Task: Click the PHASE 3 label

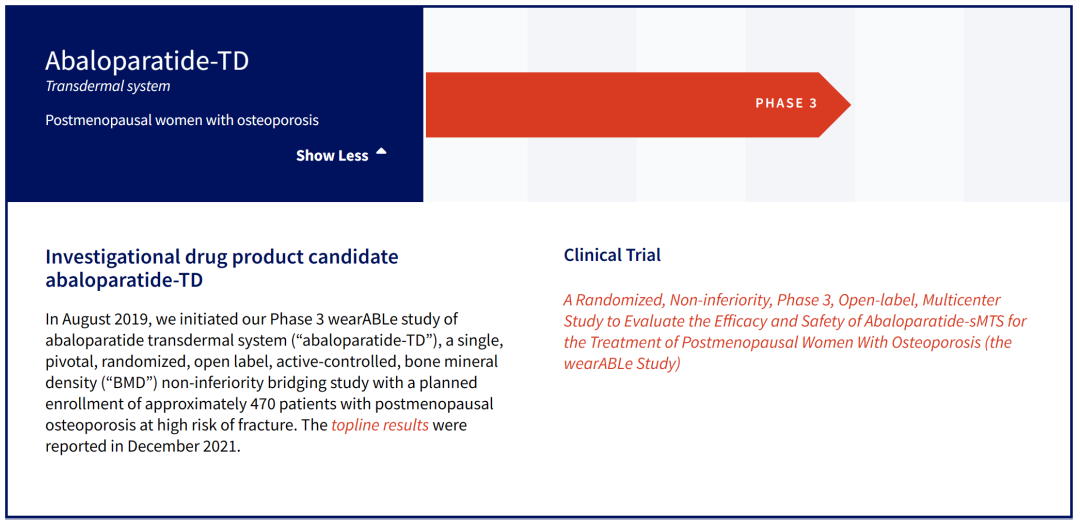Action: [786, 103]
